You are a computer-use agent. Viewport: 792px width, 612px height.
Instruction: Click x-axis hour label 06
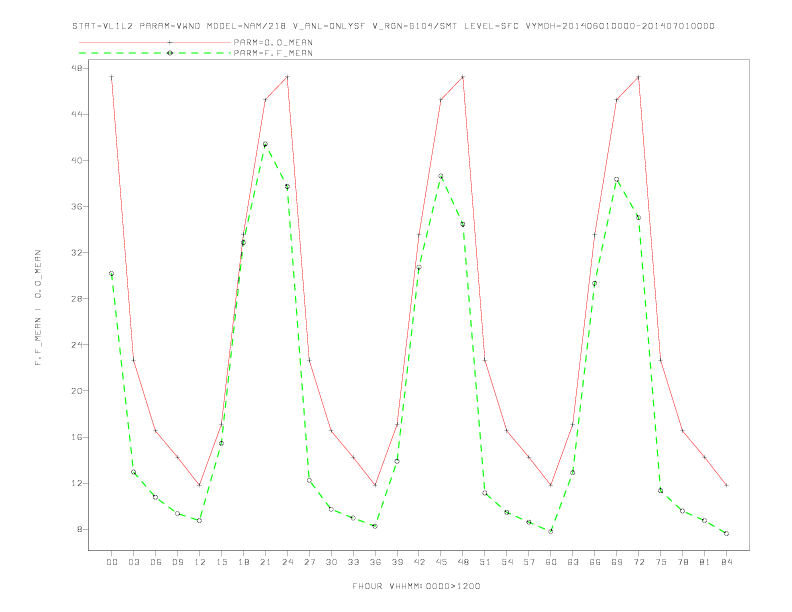pos(156,562)
